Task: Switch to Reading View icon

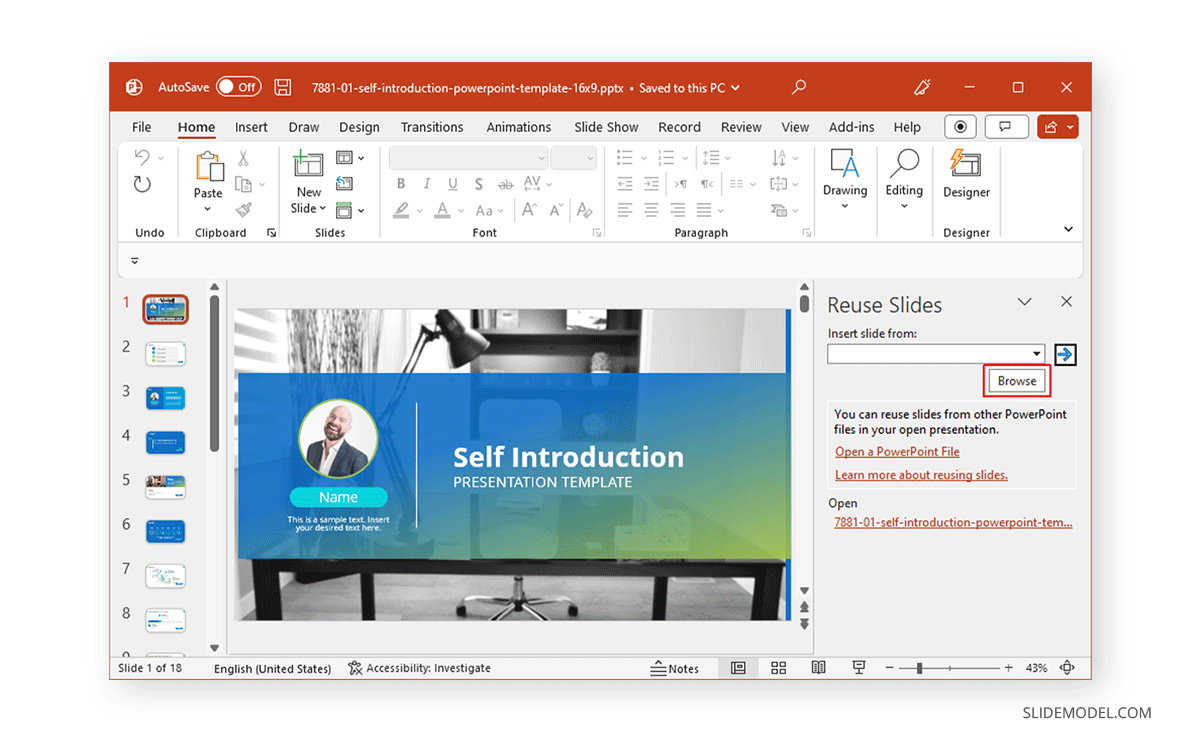Action: pos(818,668)
